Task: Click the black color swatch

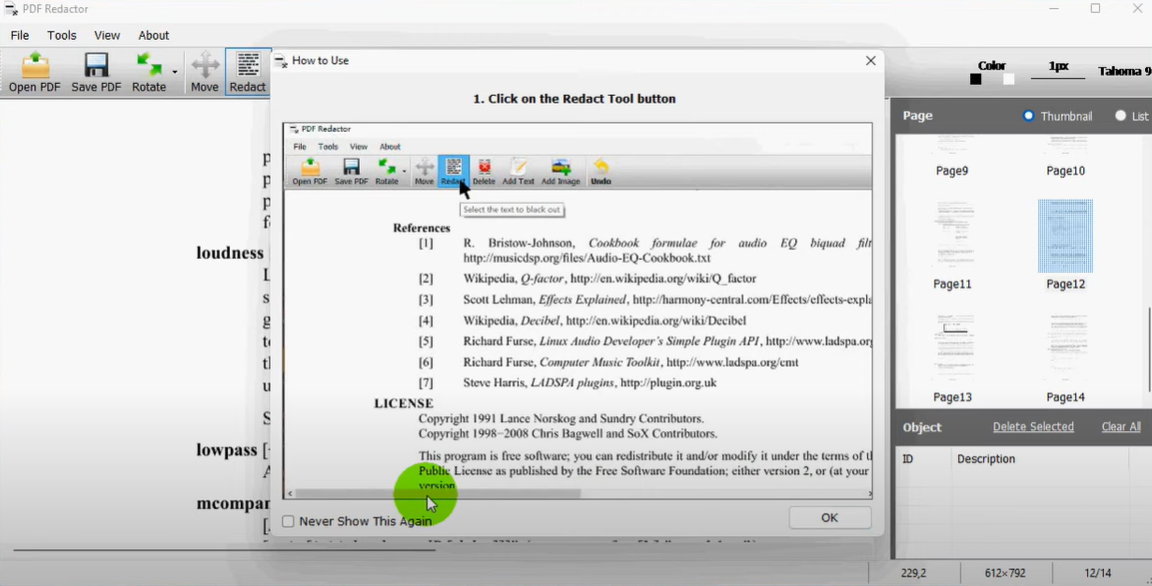Action: click(x=976, y=79)
